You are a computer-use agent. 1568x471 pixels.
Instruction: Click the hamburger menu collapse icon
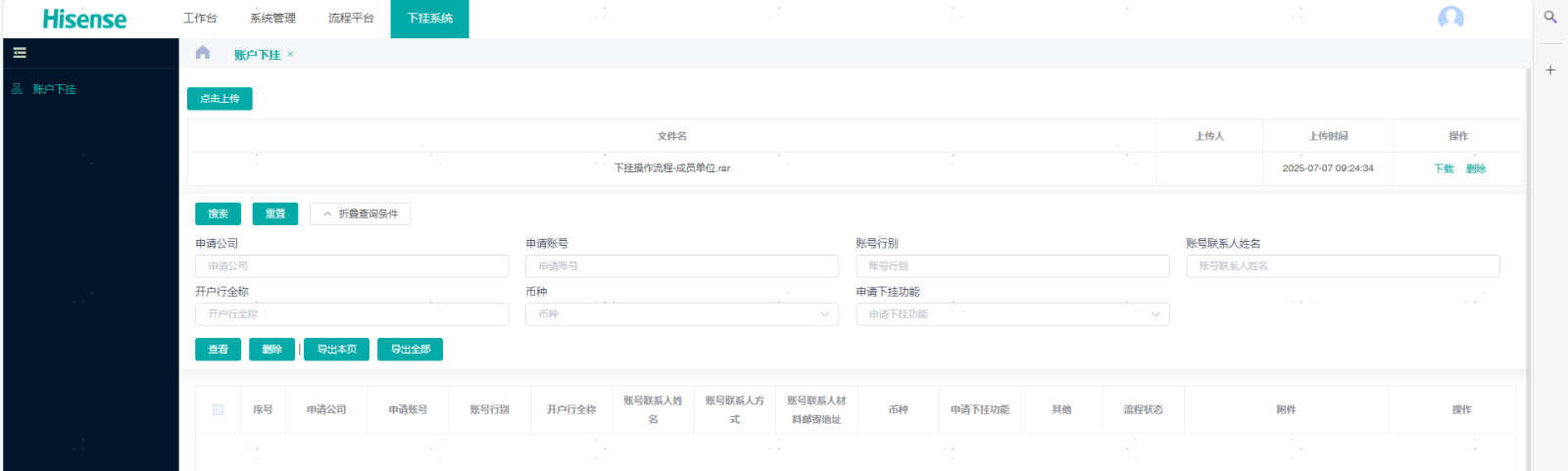pos(20,53)
